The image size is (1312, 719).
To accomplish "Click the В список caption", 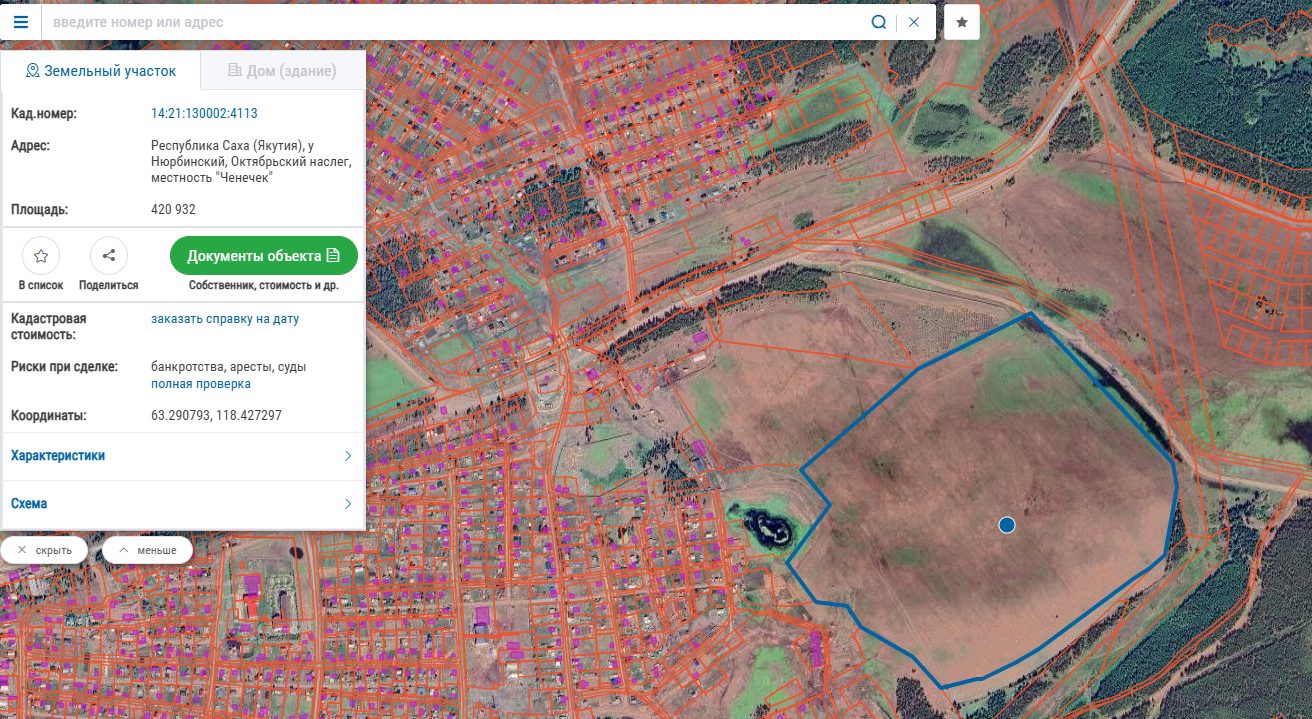I will click(x=41, y=285).
